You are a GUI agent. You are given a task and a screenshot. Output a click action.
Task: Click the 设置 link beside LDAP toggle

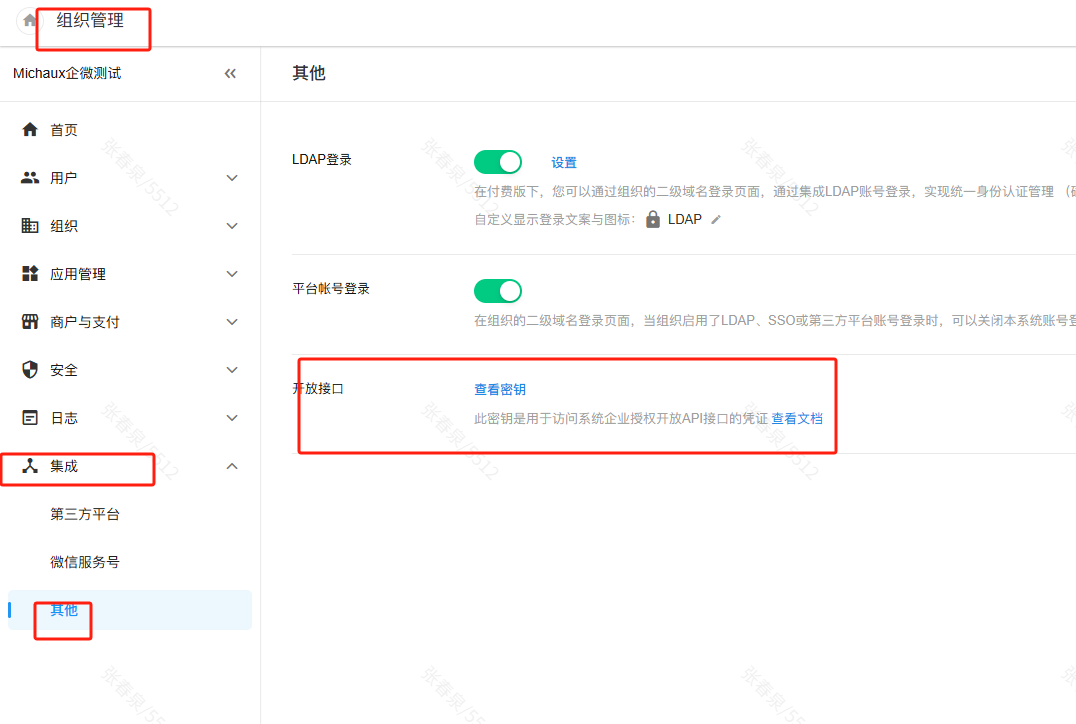tap(564, 163)
